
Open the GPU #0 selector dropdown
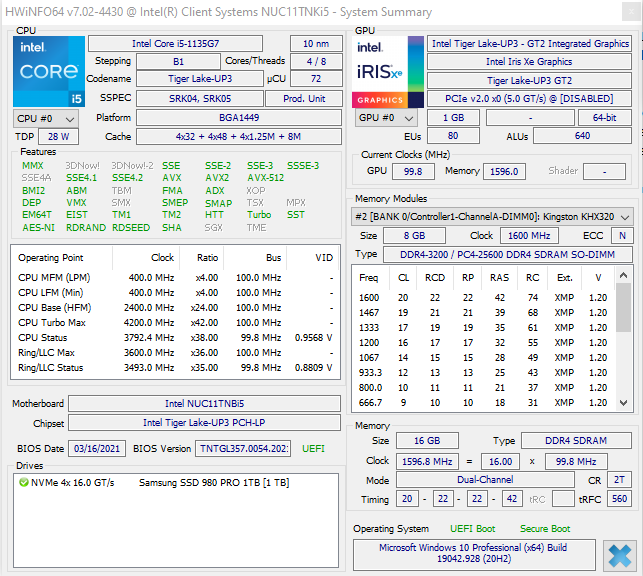386,118
